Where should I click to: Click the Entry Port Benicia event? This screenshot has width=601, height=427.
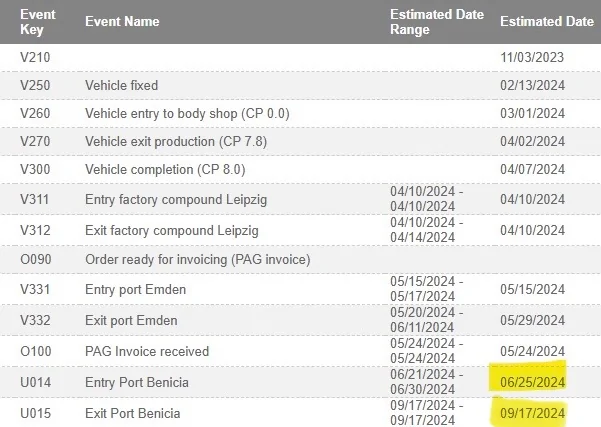click(139, 382)
